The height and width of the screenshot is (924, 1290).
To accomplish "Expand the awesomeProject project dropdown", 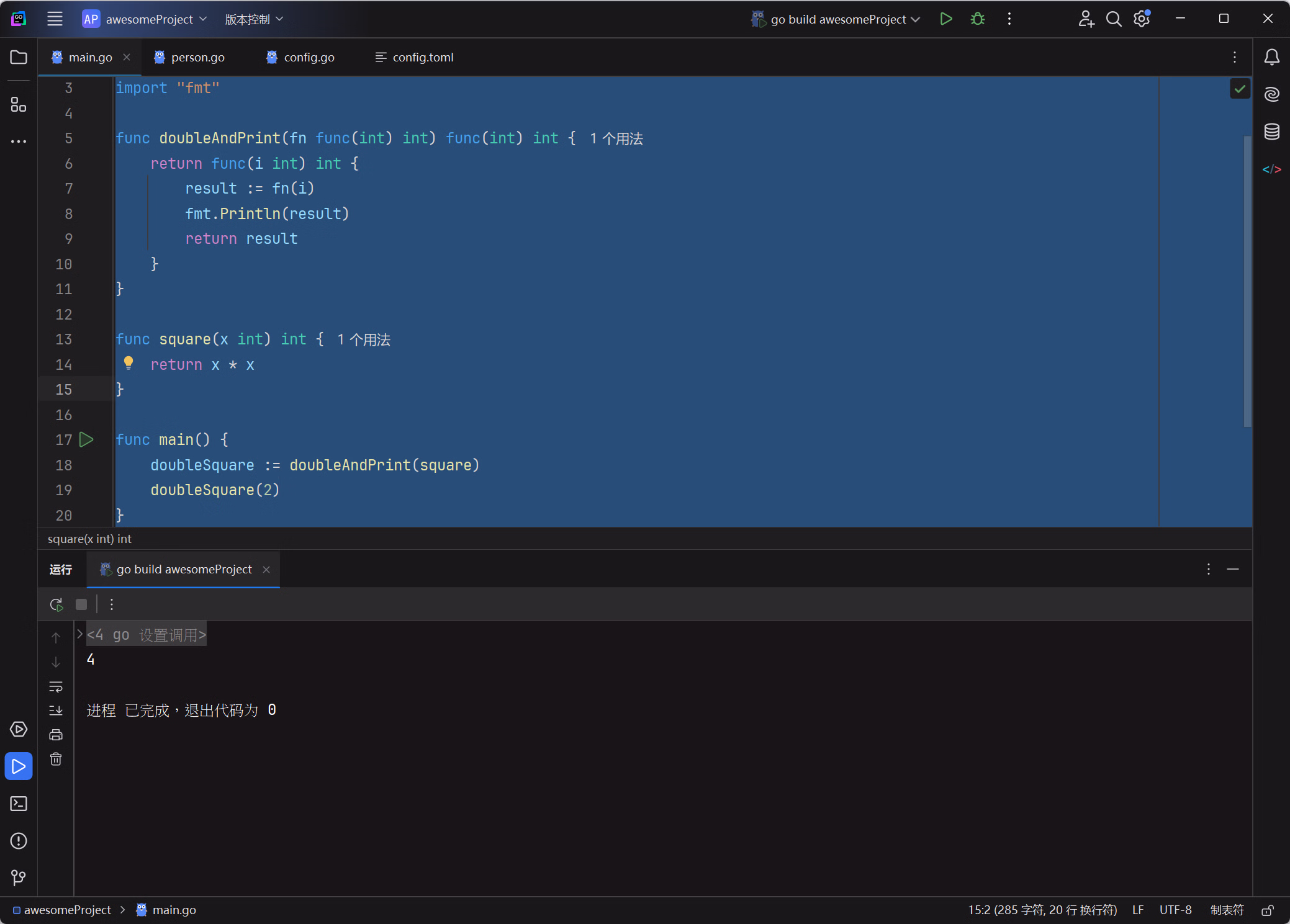I will coord(149,19).
